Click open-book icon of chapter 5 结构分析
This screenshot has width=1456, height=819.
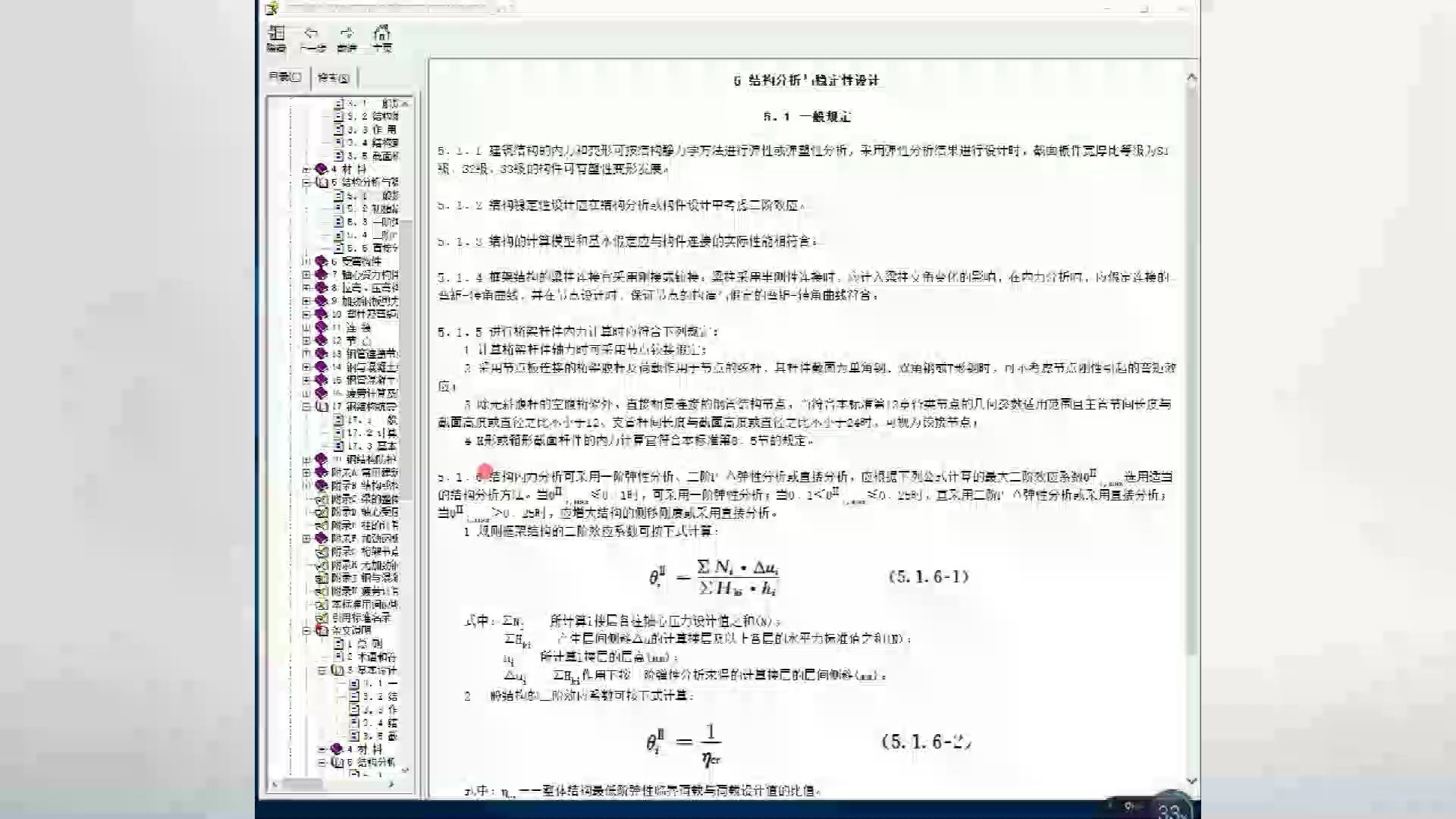pyautogui.click(x=321, y=183)
